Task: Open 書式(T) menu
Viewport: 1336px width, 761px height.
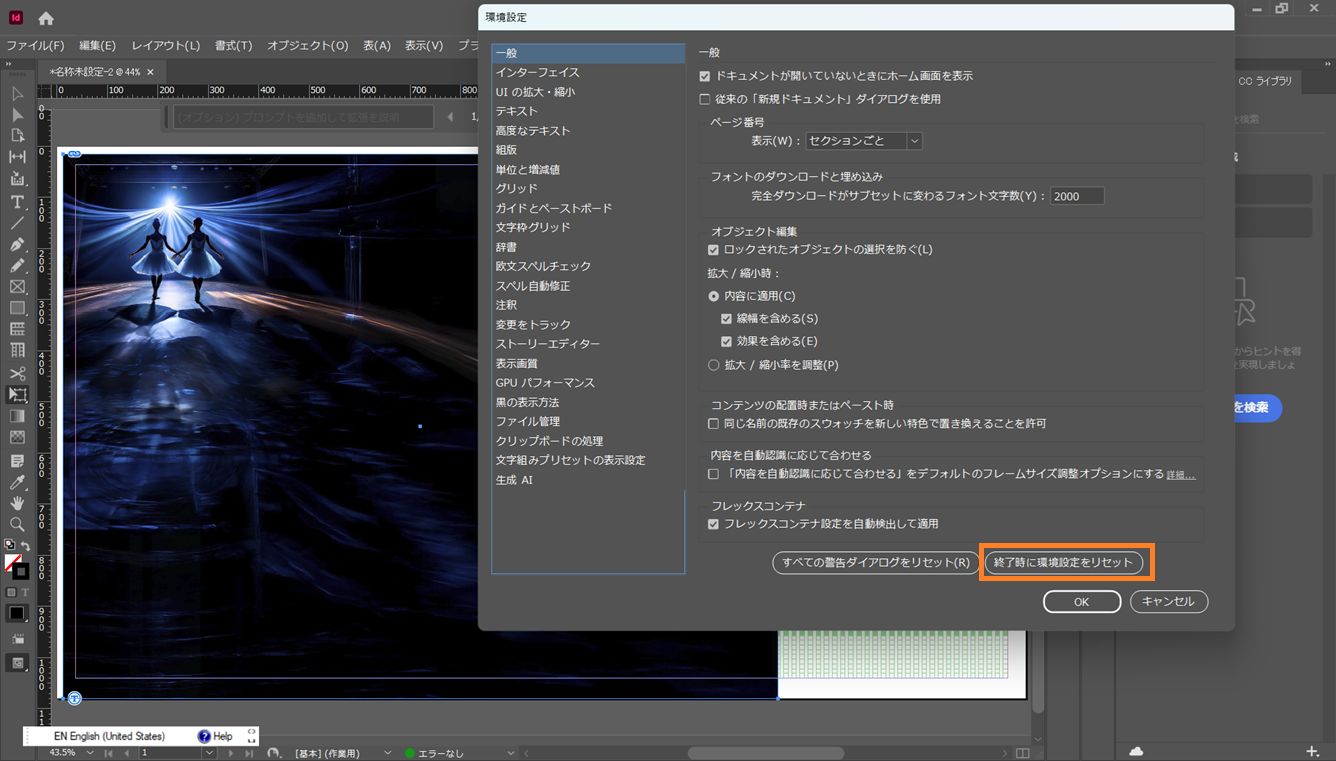Action: (233, 46)
